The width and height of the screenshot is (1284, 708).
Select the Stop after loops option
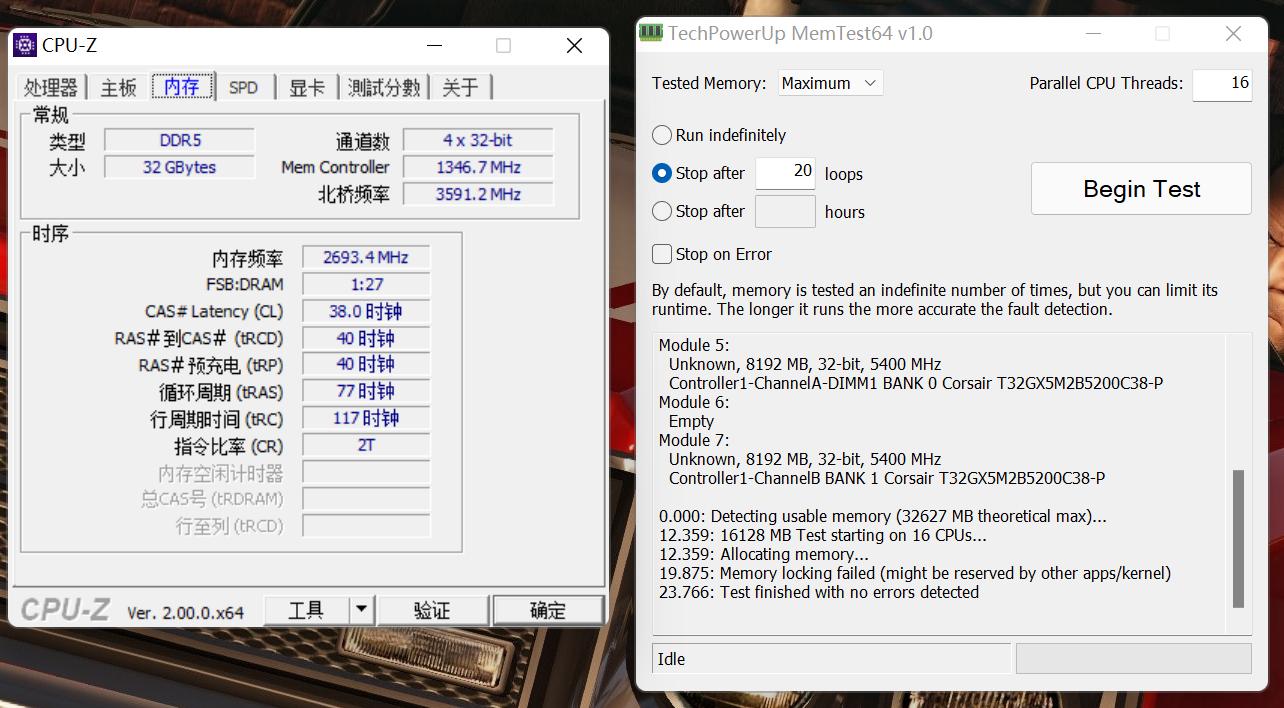[661, 173]
